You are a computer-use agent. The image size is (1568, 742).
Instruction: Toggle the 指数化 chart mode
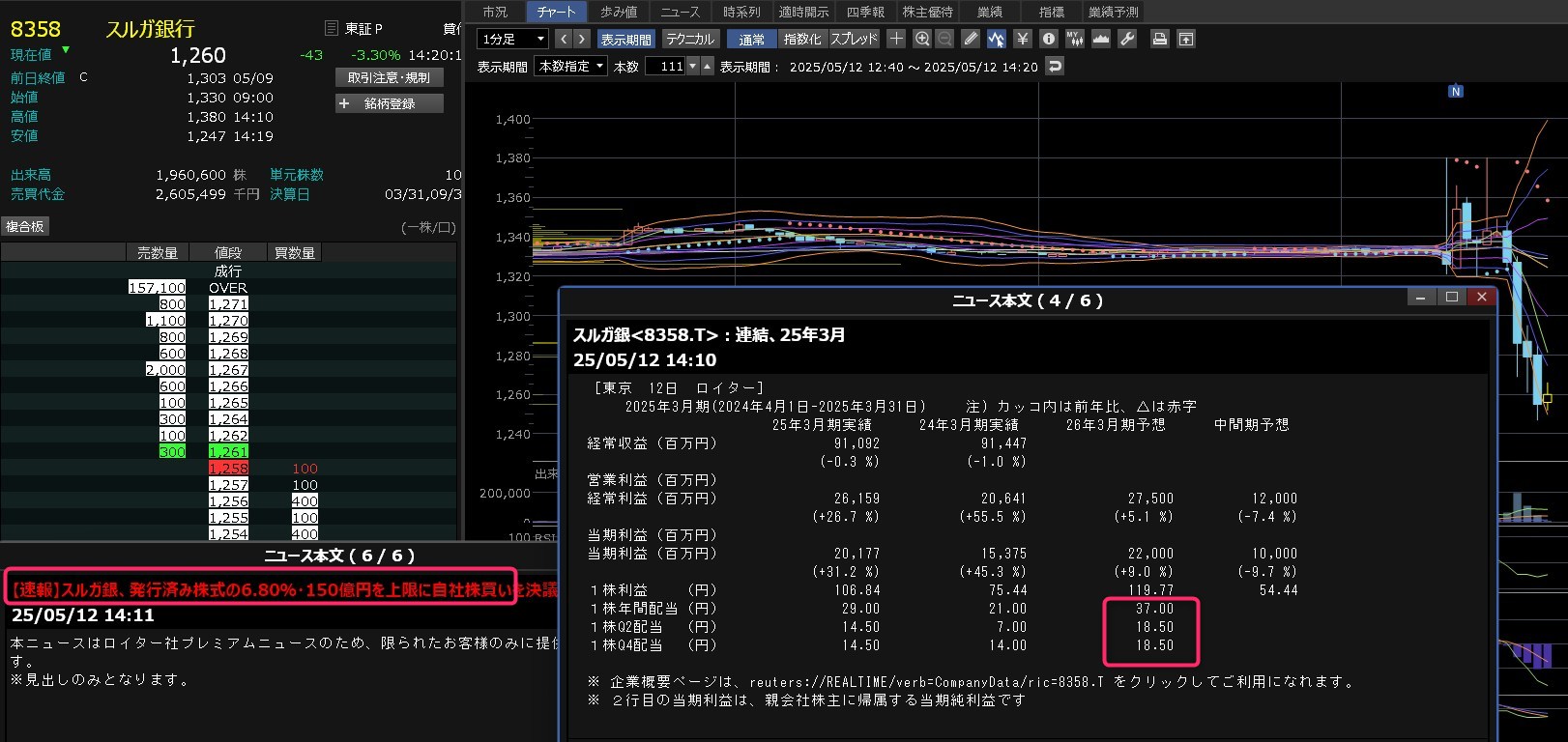[x=802, y=39]
